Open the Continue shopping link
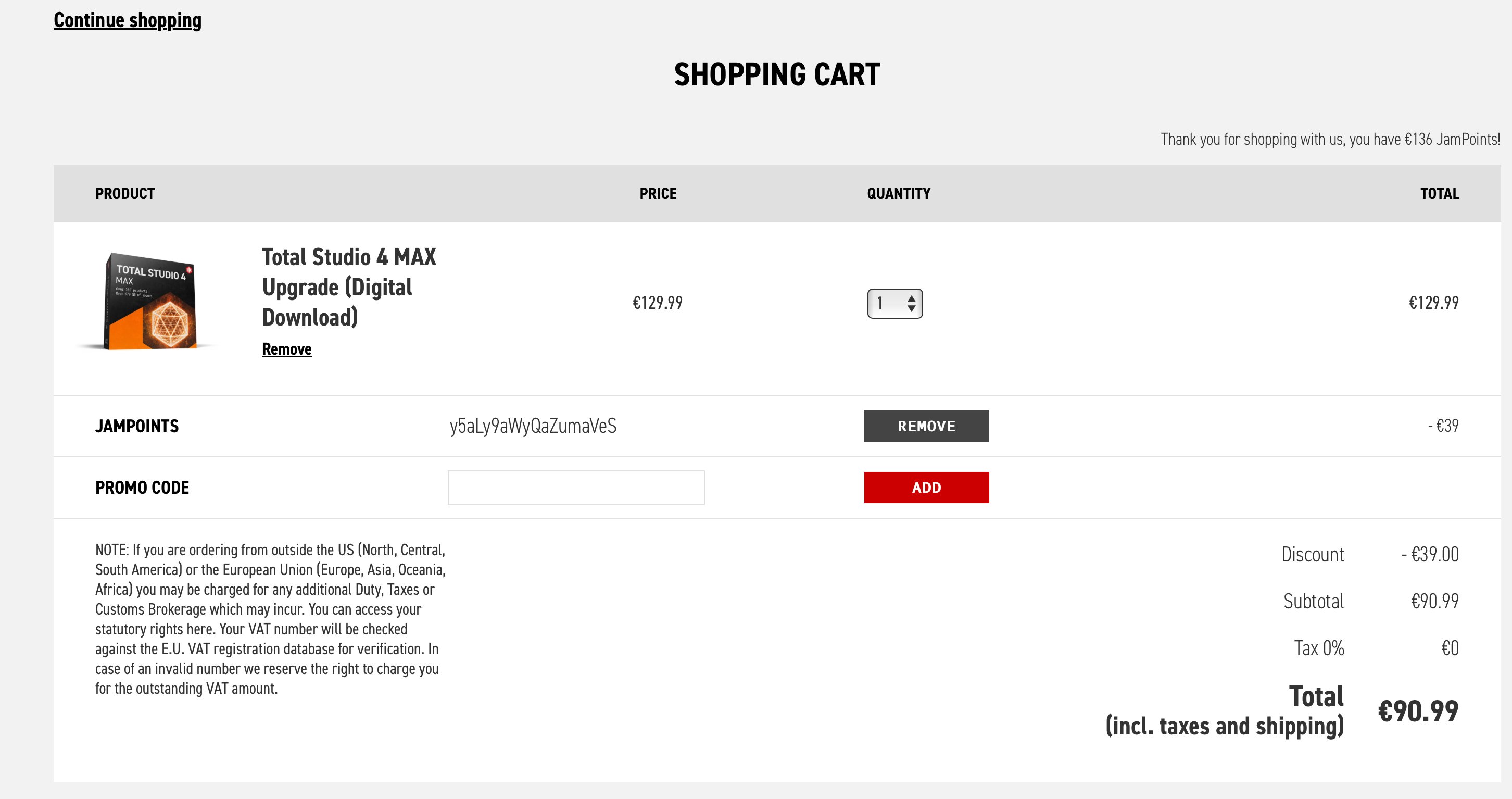 pyautogui.click(x=128, y=20)
